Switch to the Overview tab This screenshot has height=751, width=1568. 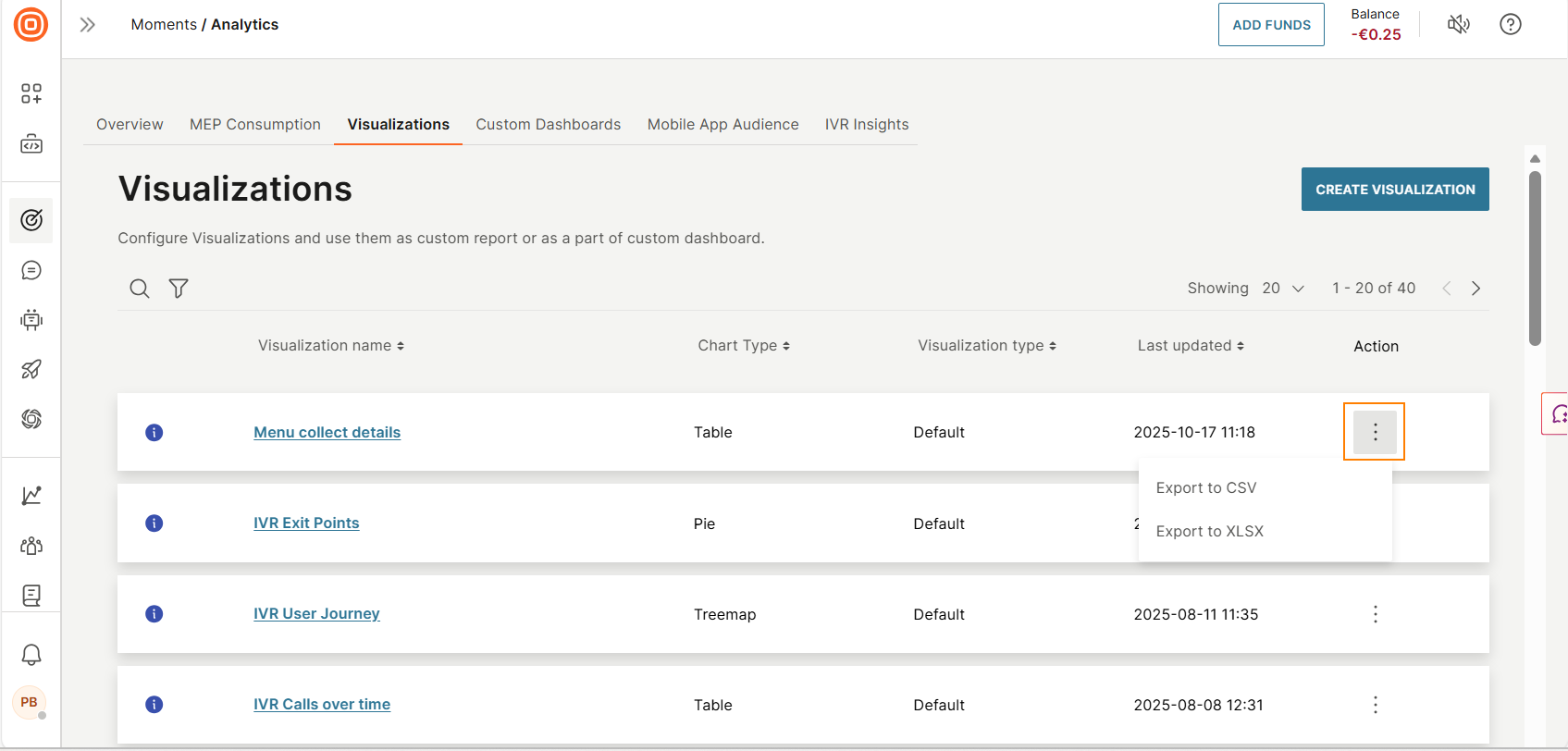[130, 124]
